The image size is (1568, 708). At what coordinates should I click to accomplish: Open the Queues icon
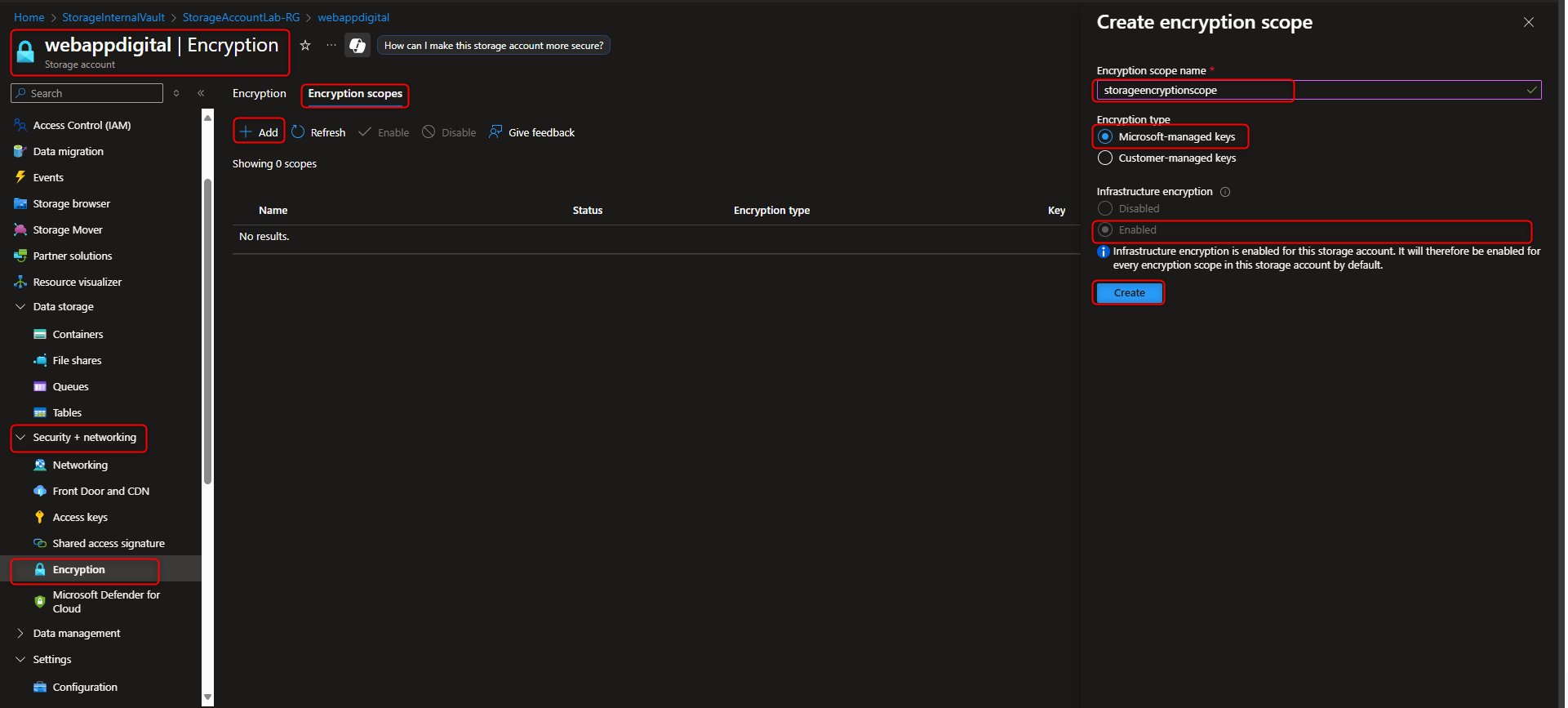click(40, 386)
